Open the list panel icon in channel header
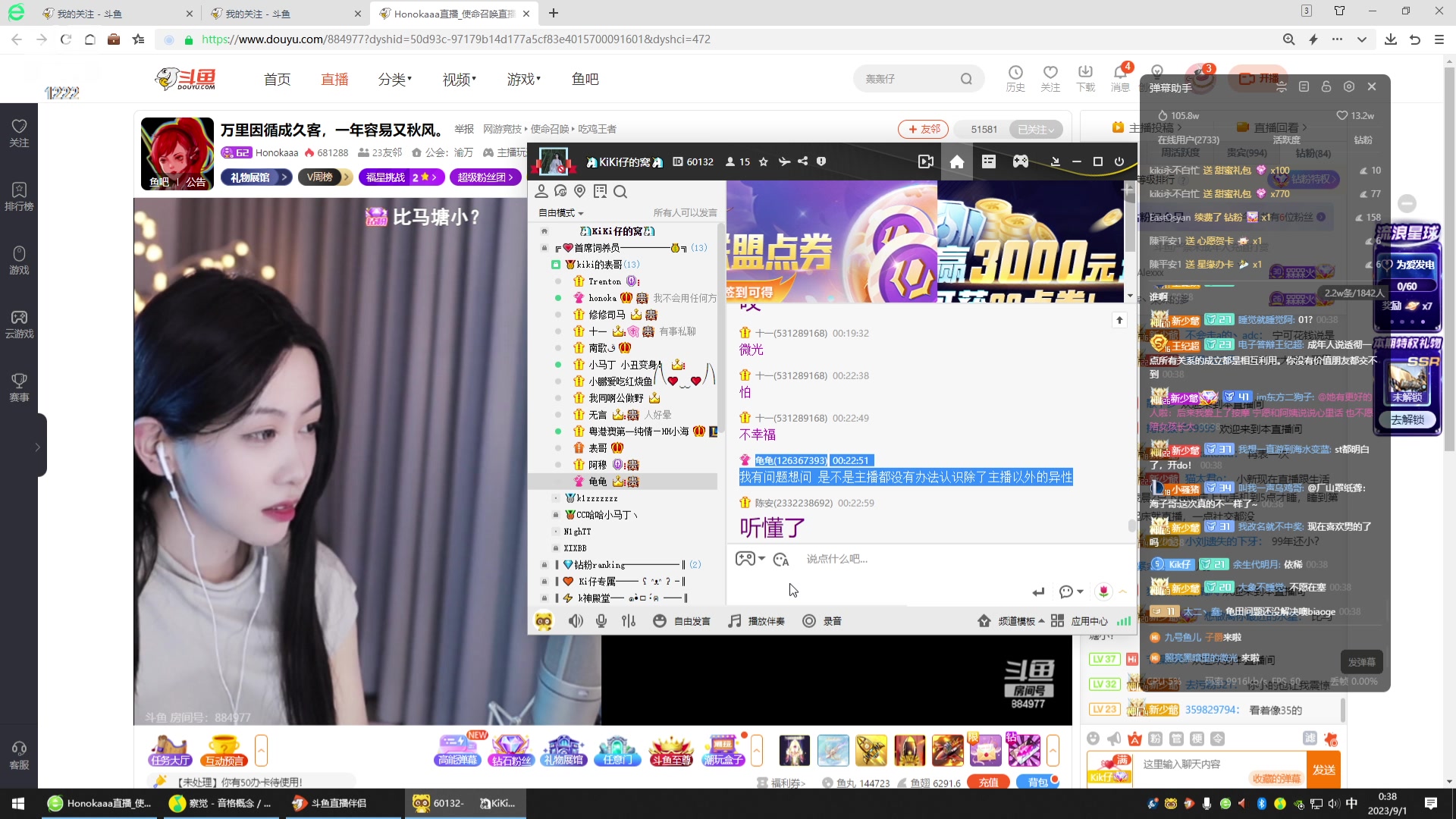Screen dimensions: 1456x819 pyautogui.click(x=988, y=162)
